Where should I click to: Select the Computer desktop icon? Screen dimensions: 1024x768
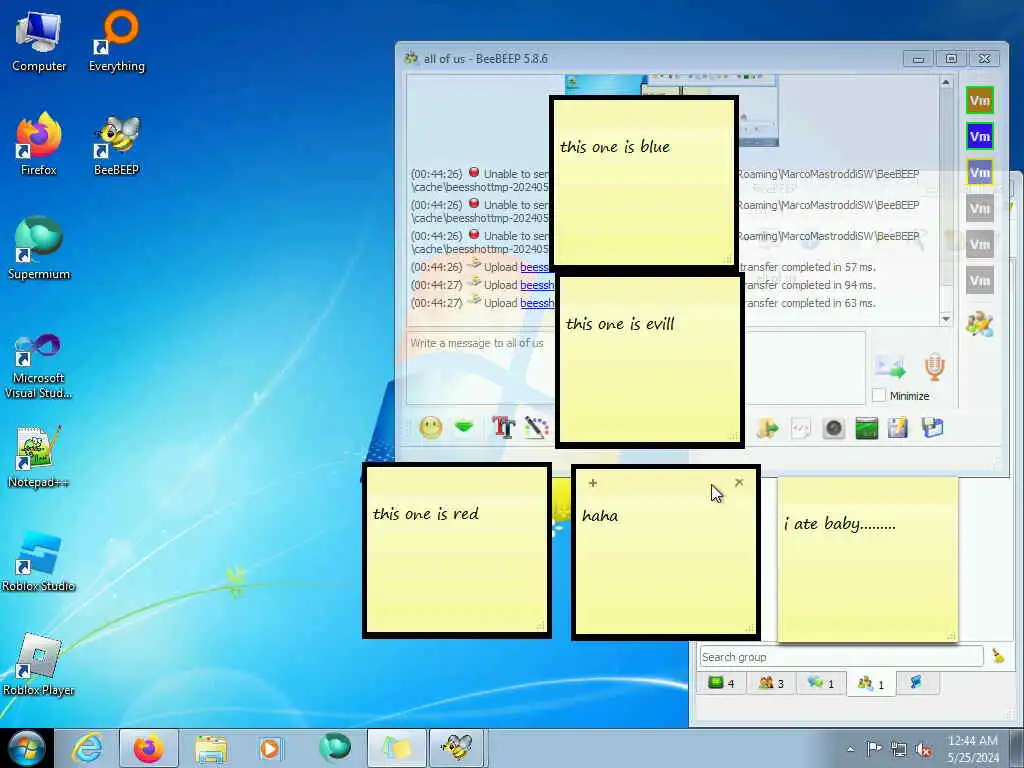(39, 40)
